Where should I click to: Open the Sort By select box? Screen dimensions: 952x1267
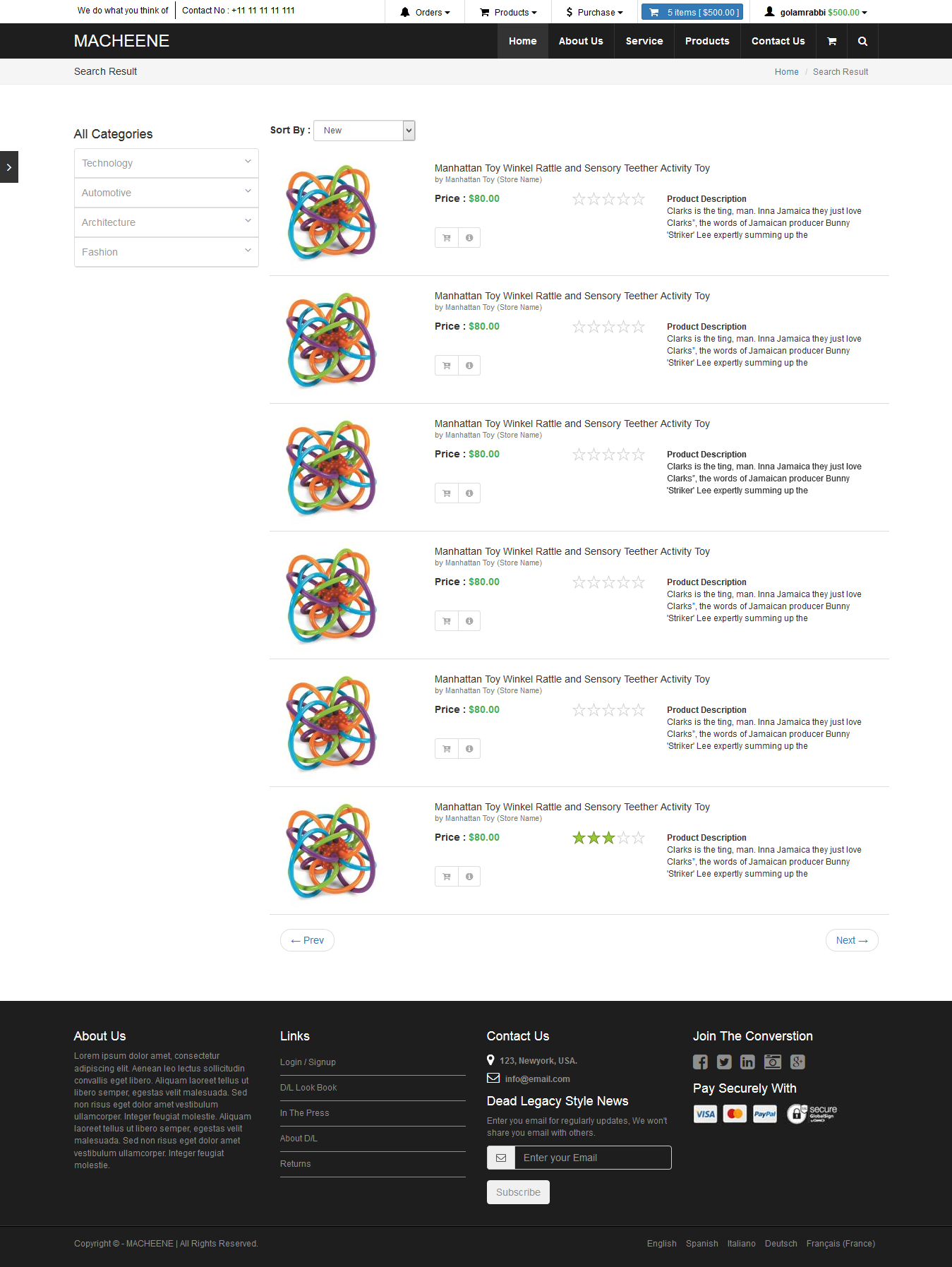click(364, 131)
